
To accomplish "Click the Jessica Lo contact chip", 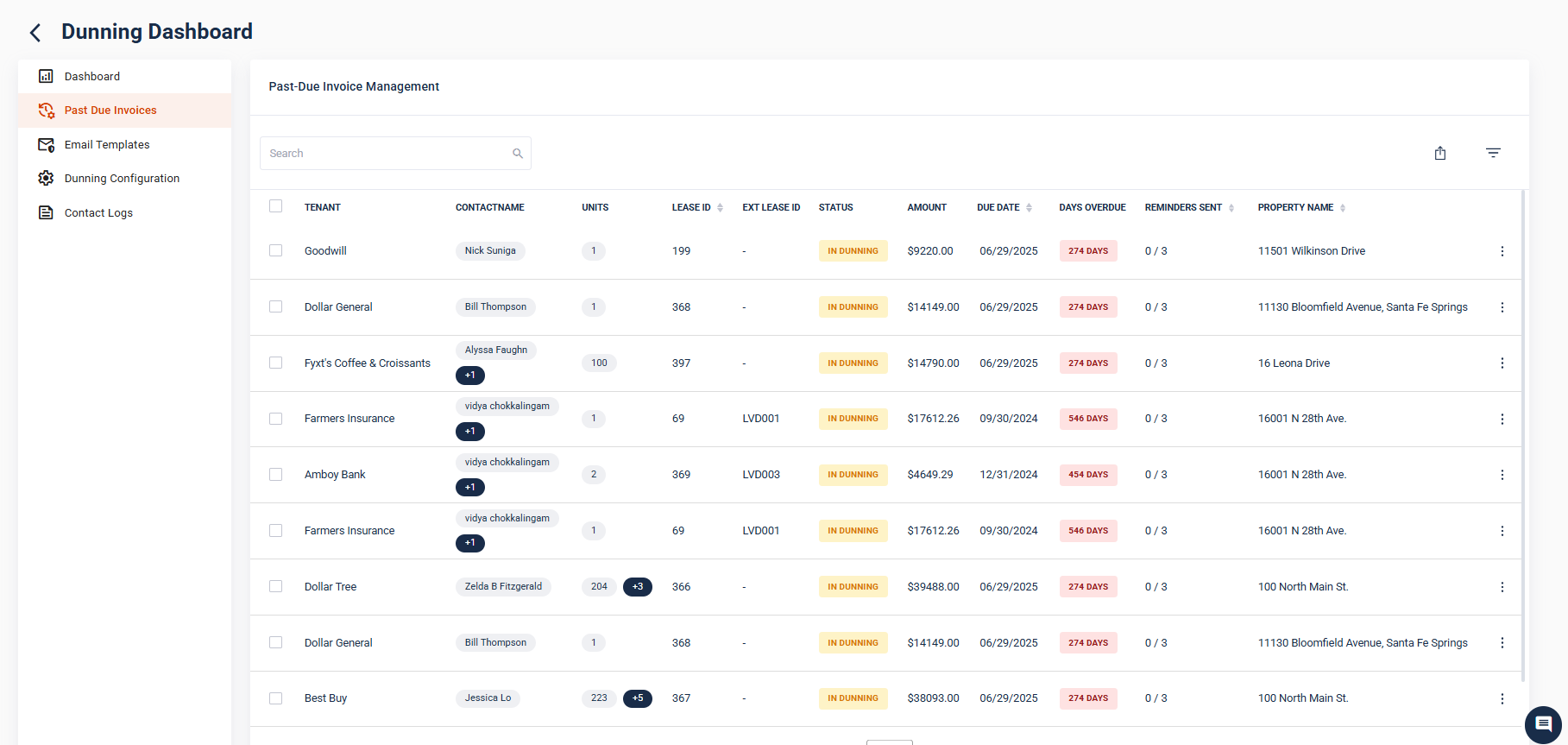I will (x=488, y=698).
